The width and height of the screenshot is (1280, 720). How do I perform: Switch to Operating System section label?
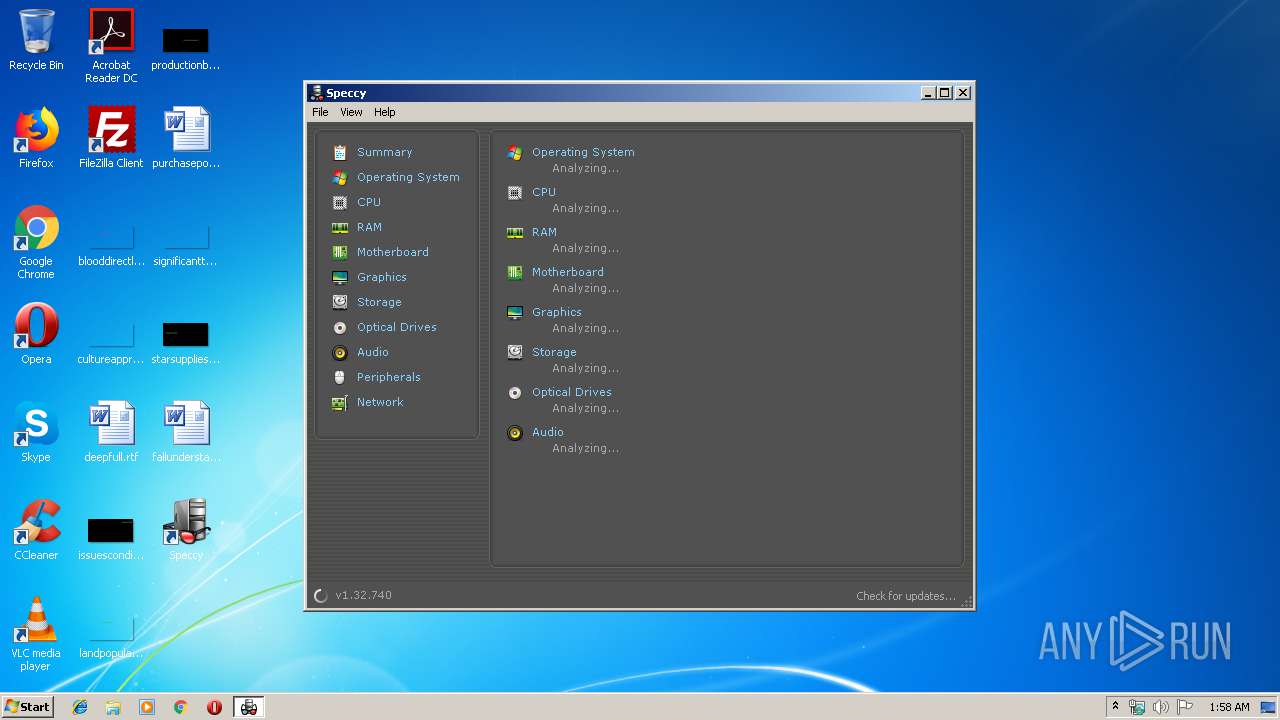pyautogui.click(x=408, y=177)
